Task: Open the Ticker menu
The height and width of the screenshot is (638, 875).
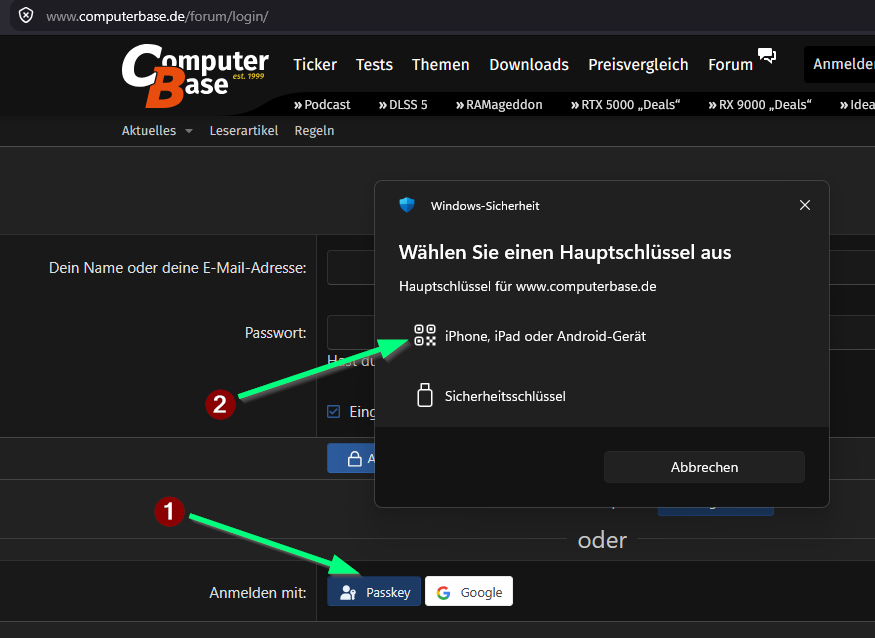Action: (x=315, y=65)
